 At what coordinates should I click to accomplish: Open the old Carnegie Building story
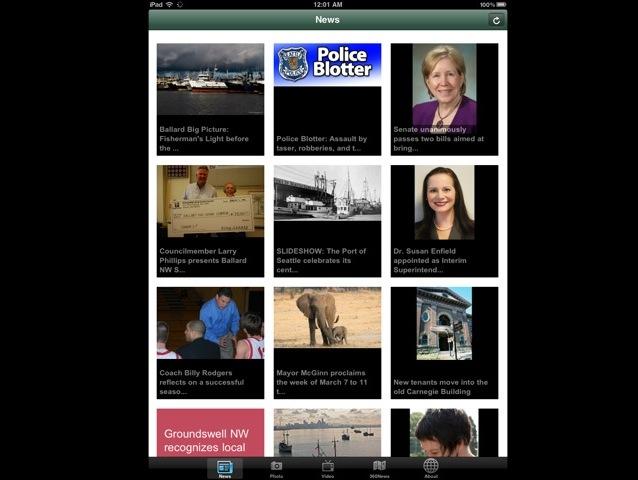click(444, 343)
